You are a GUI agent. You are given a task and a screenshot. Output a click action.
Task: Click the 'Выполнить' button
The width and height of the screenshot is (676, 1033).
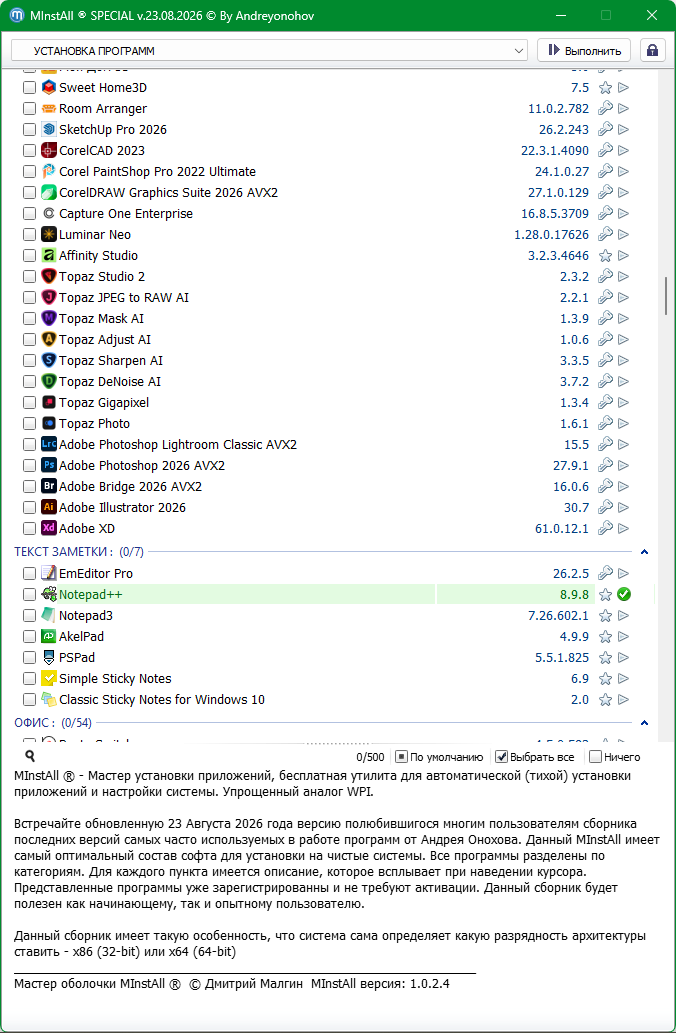[x=584, y=51]
